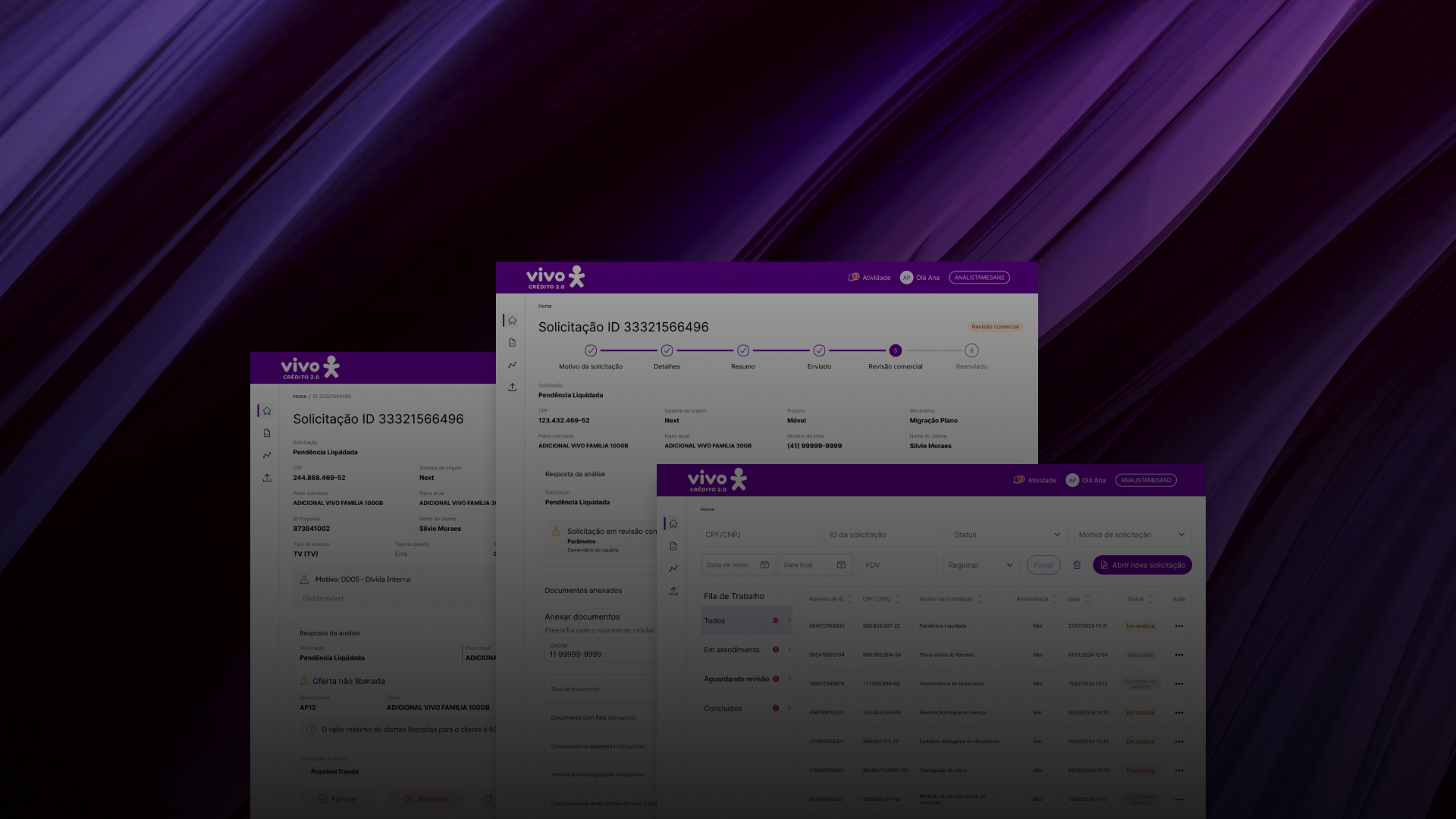Open the documents icon in the left sidebar
1456x819 pixels.
[673, 545]
